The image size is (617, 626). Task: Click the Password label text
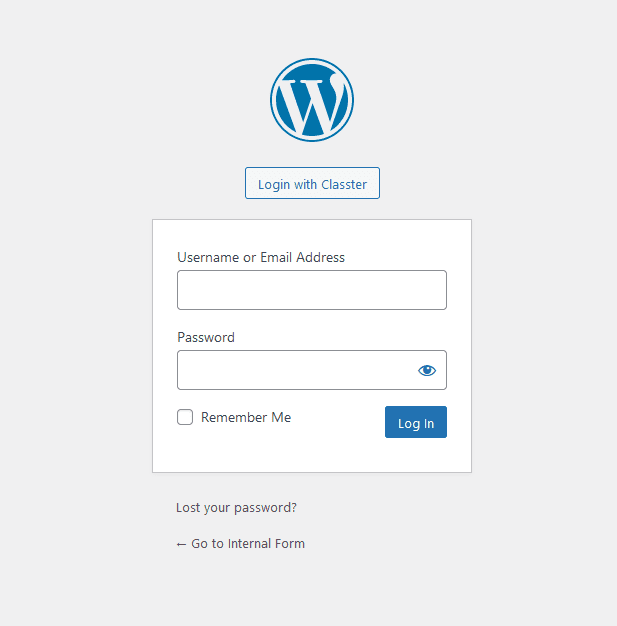click(x=206, y=338)
